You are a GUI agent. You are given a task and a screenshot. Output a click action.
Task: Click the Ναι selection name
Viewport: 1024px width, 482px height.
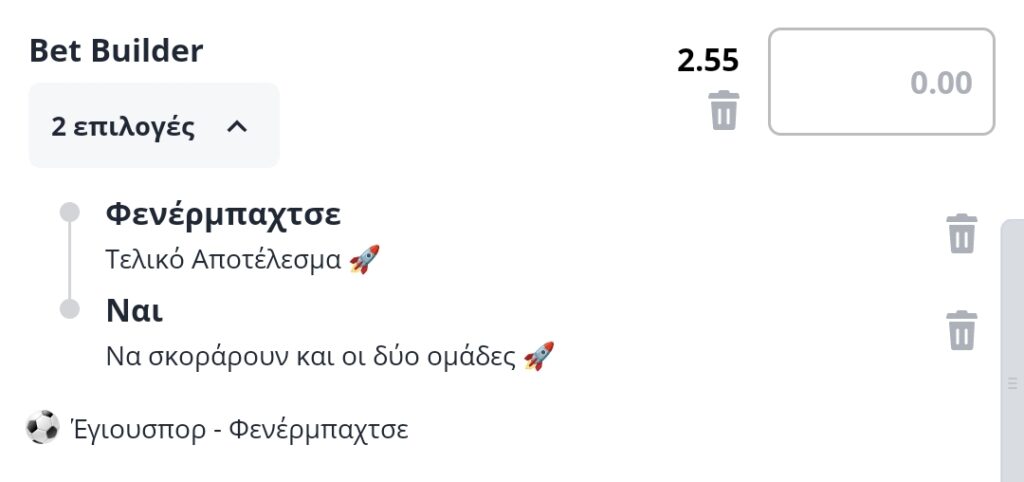(135, 312)
